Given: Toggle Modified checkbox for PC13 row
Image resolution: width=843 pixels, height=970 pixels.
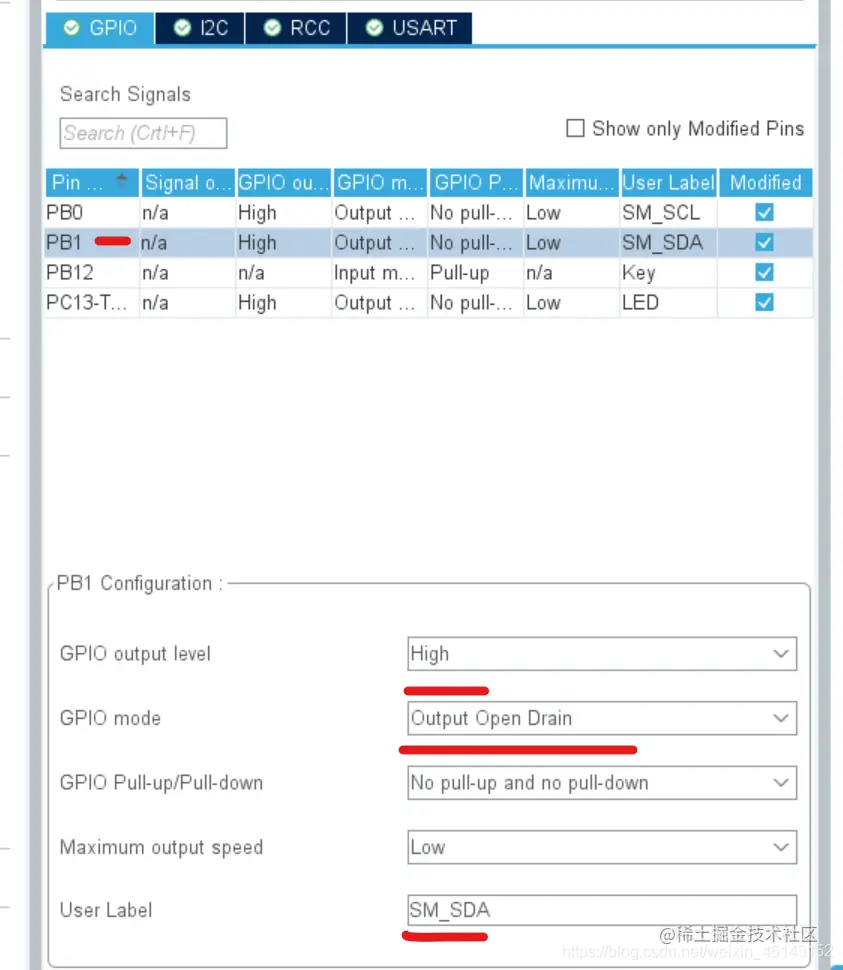Looking at the screenshot, I should tap(764, 303).
